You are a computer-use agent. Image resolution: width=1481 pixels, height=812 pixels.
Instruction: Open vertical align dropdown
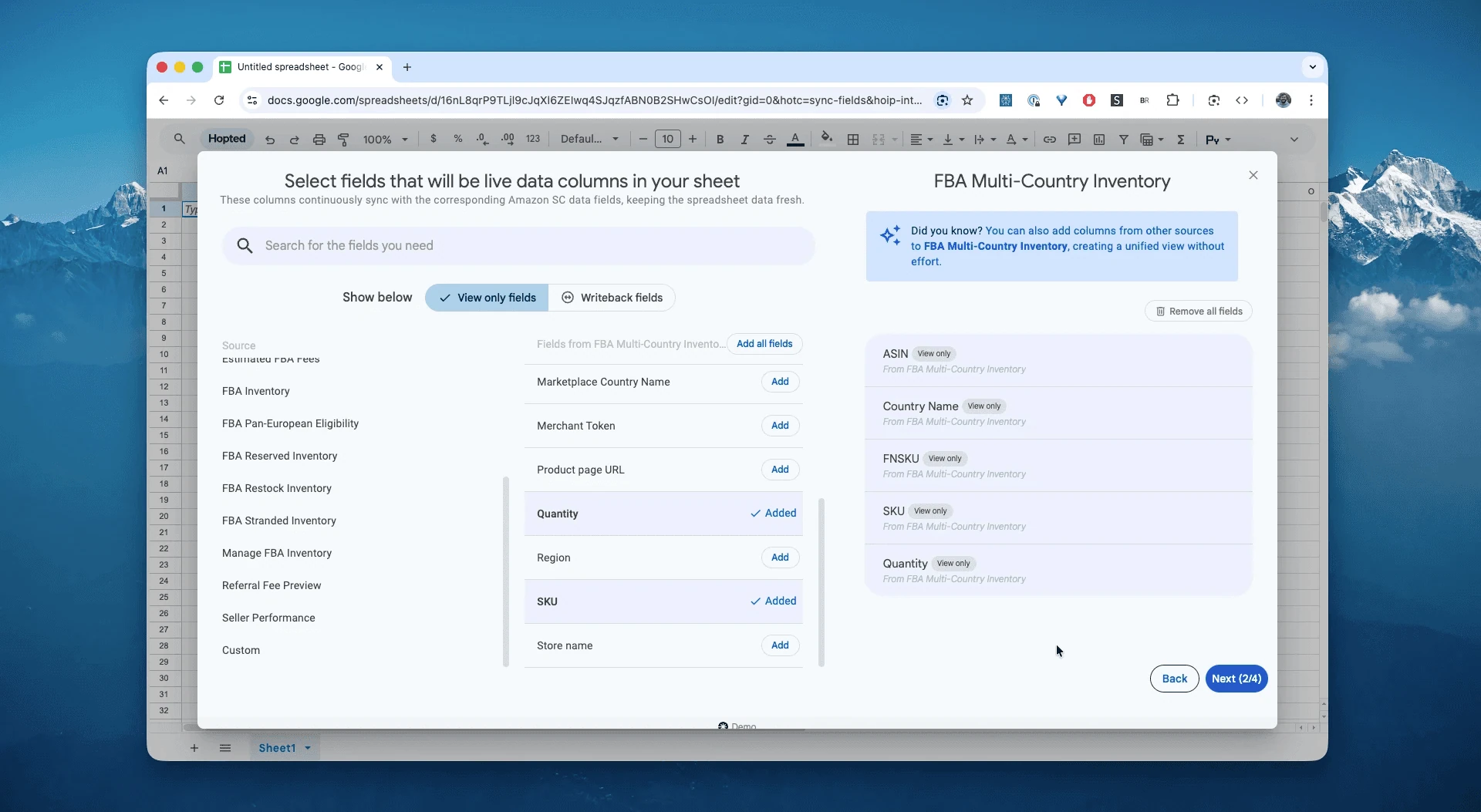point(953,140)
